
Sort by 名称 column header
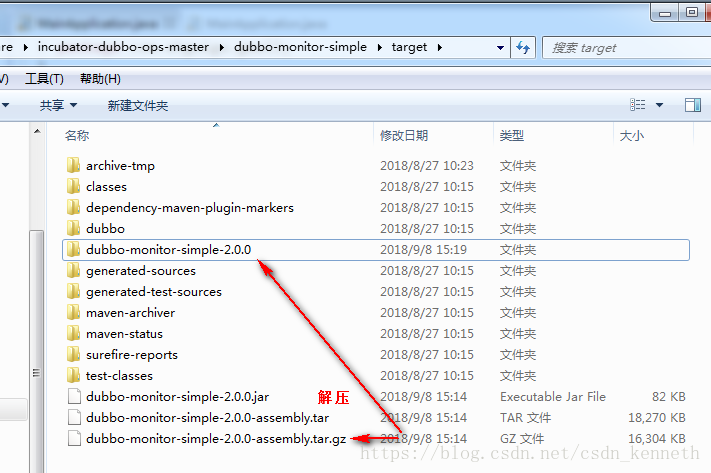pyautogui.click(x=77, y=135)
